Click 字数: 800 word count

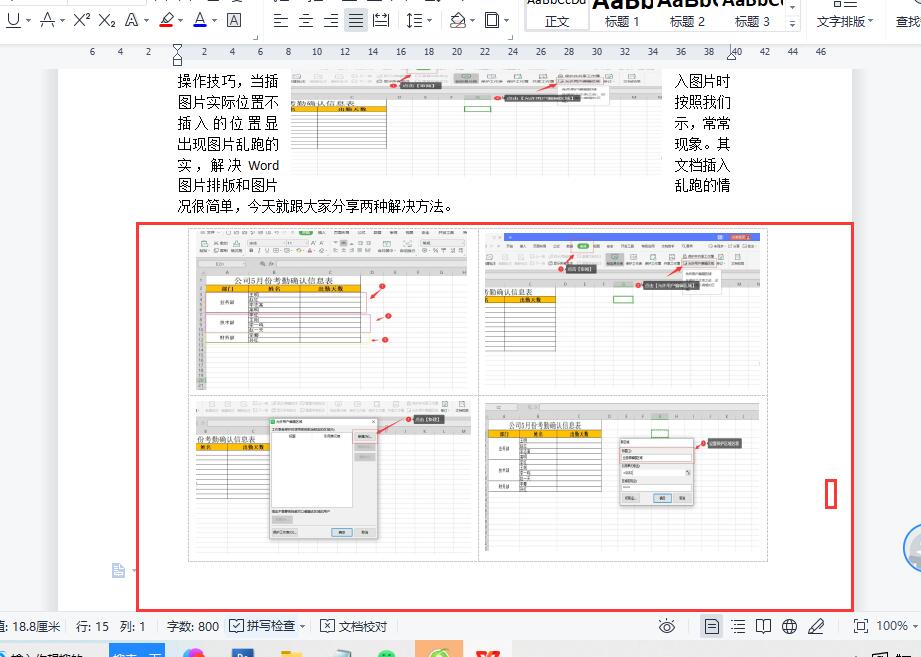click(x=193, y=626)
